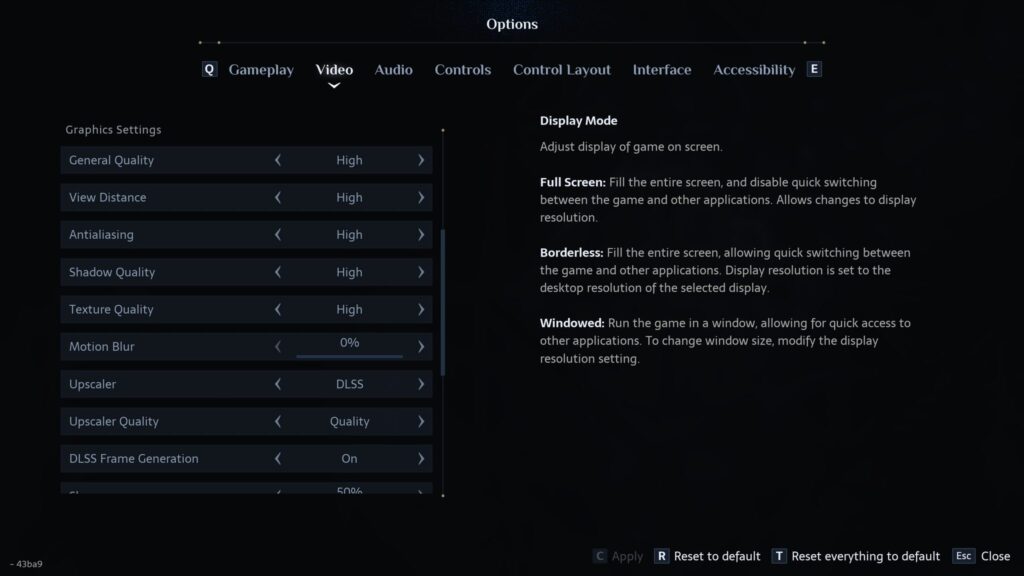This screenshot has height=576, width=1024.
Task: Turn off DLSS Frame Generation with left arrow
Action: pos(278,458)
